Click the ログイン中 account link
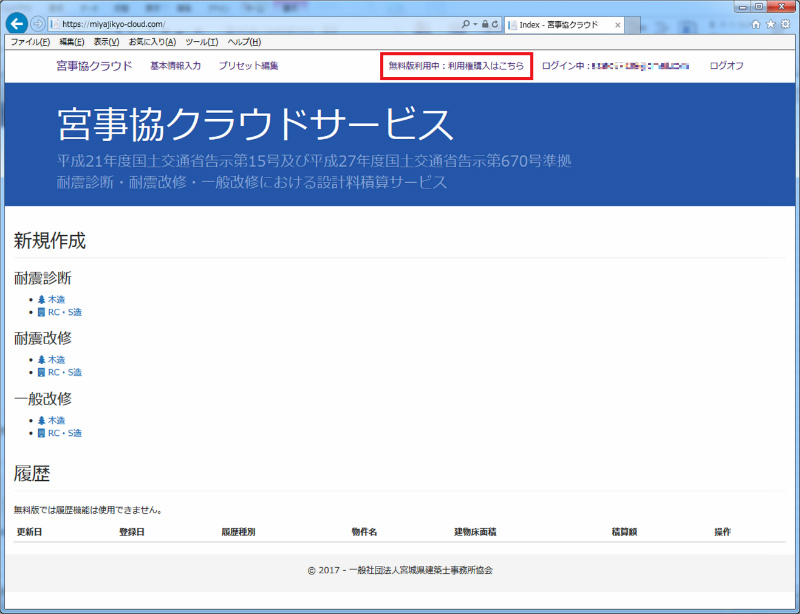The width and height of the screenshot is (800, 614). [x=615, y=66]
